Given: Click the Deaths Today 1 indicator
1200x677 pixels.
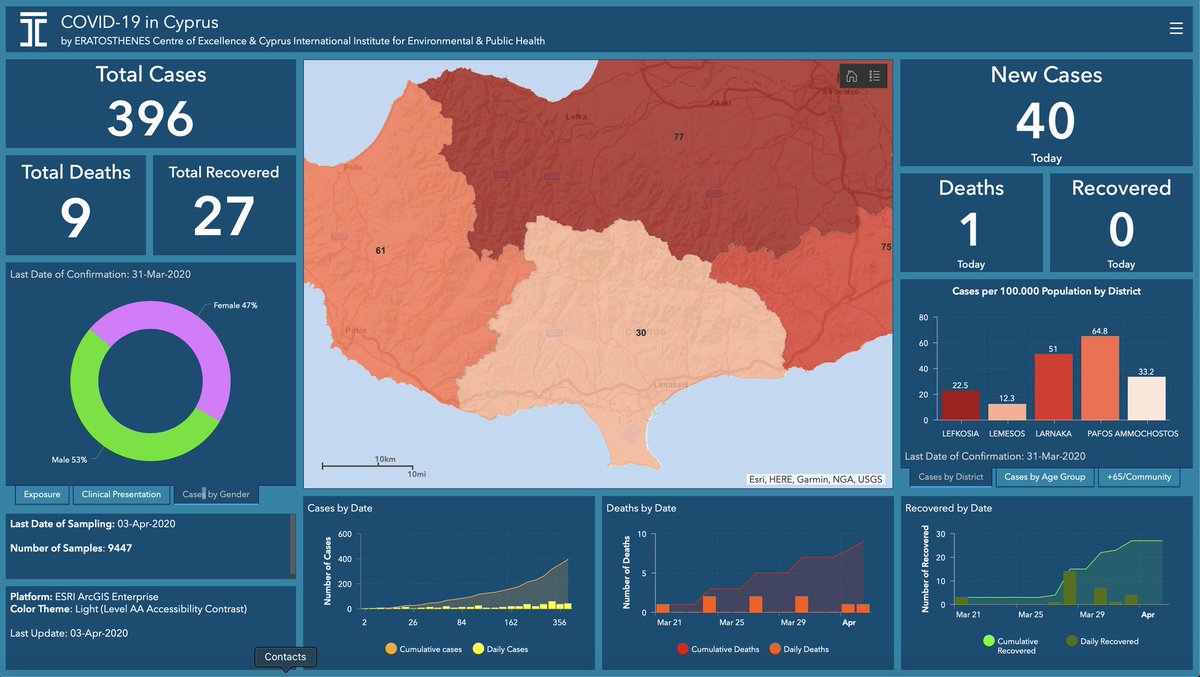Looking at the screenshot, I should (971, 223).
